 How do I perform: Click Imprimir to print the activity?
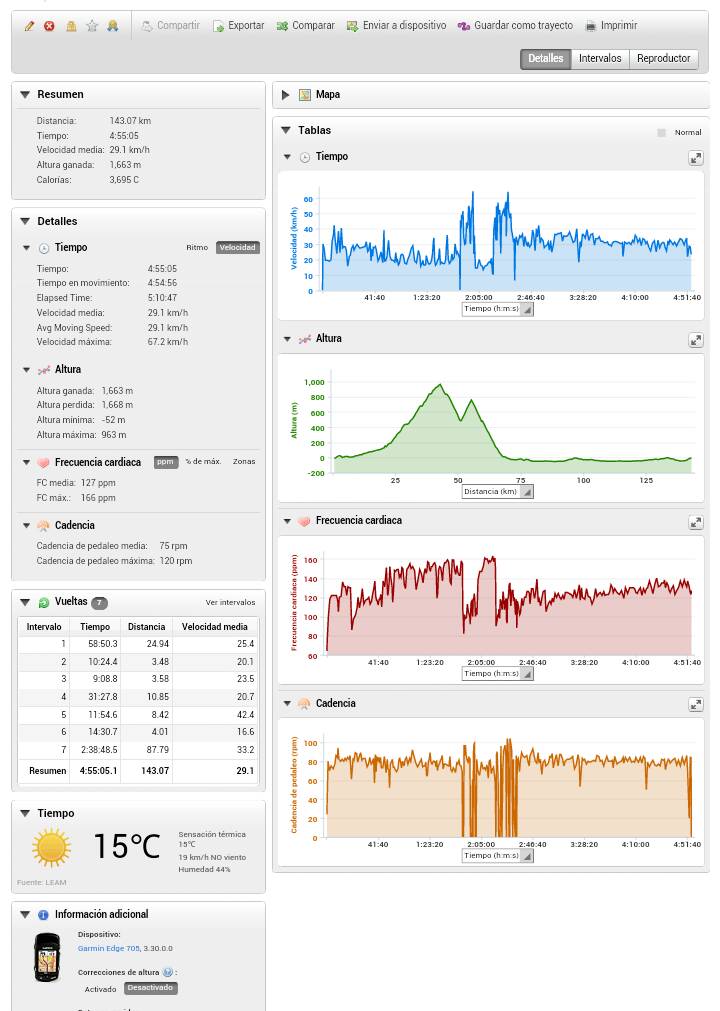click(x=610, y=26)
